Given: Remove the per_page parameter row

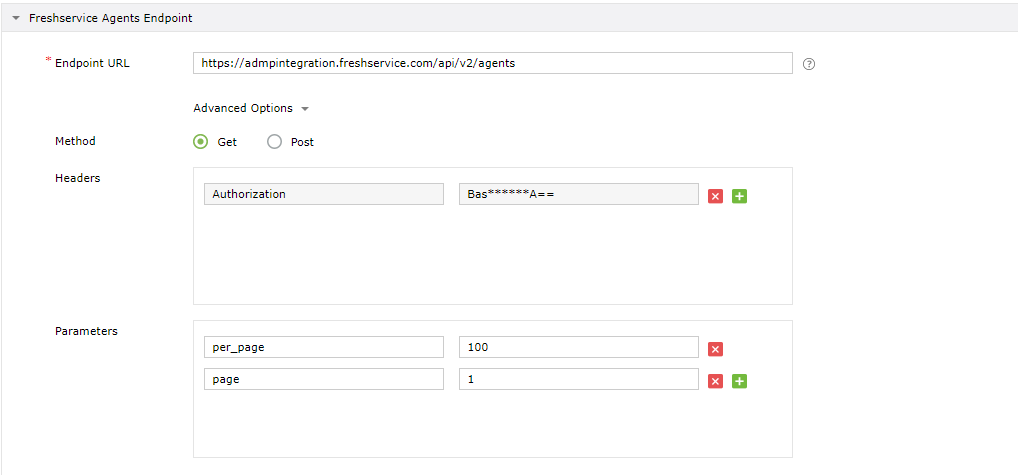Looking at the screenshot, I should point(715,349).
